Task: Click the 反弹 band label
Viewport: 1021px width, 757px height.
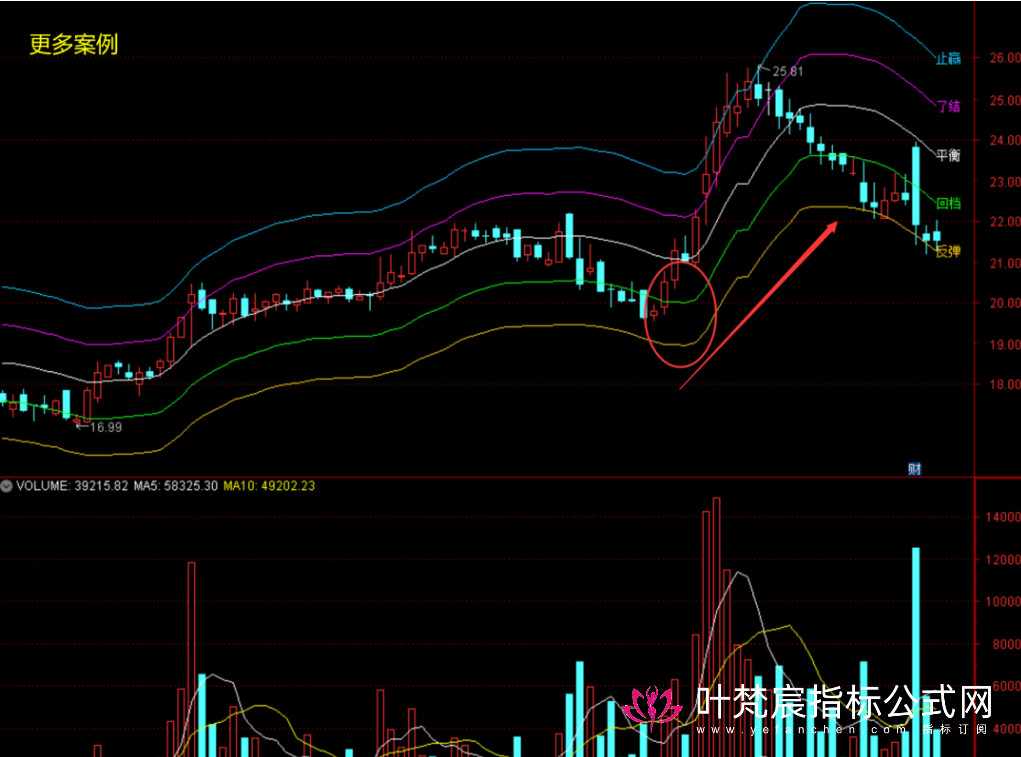Action: pyautogui.click(x=948, y=251)
